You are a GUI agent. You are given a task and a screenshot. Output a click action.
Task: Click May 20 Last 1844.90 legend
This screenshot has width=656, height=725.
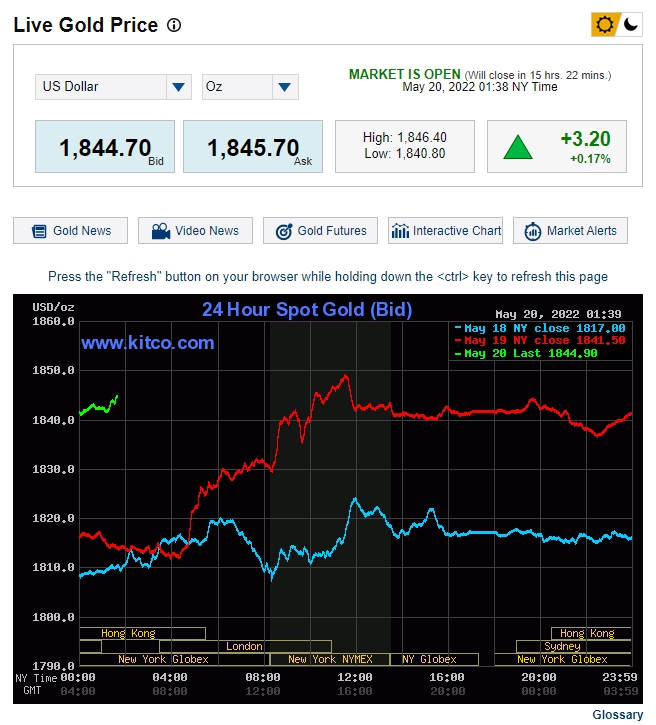point(526,353)
